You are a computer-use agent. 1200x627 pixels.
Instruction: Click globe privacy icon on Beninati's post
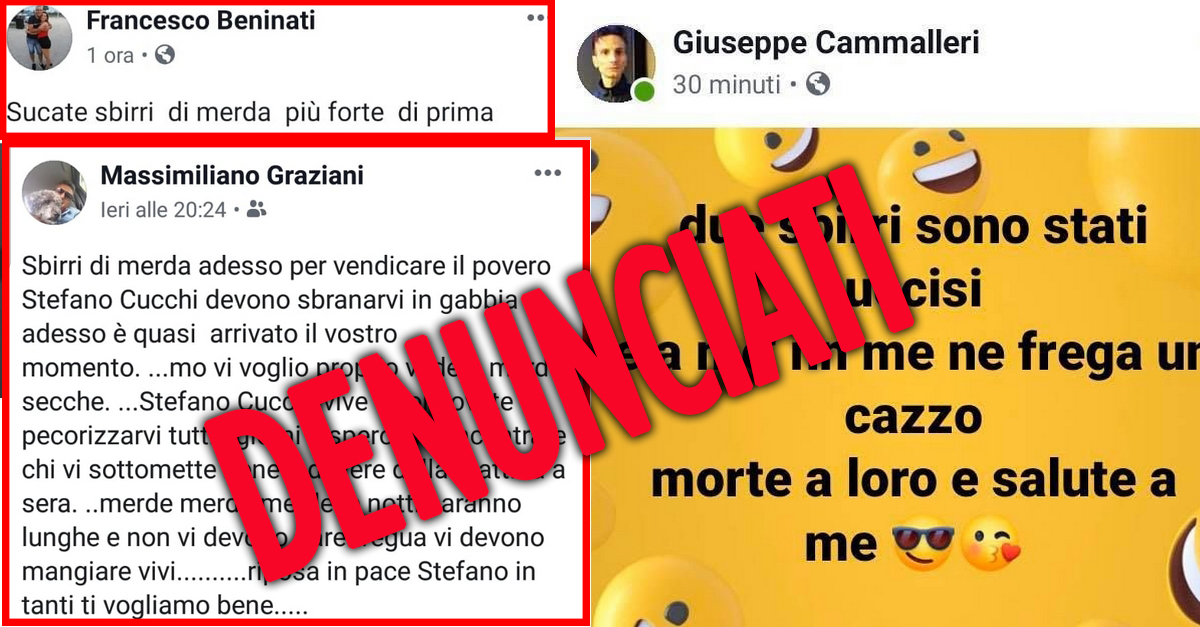165,56
